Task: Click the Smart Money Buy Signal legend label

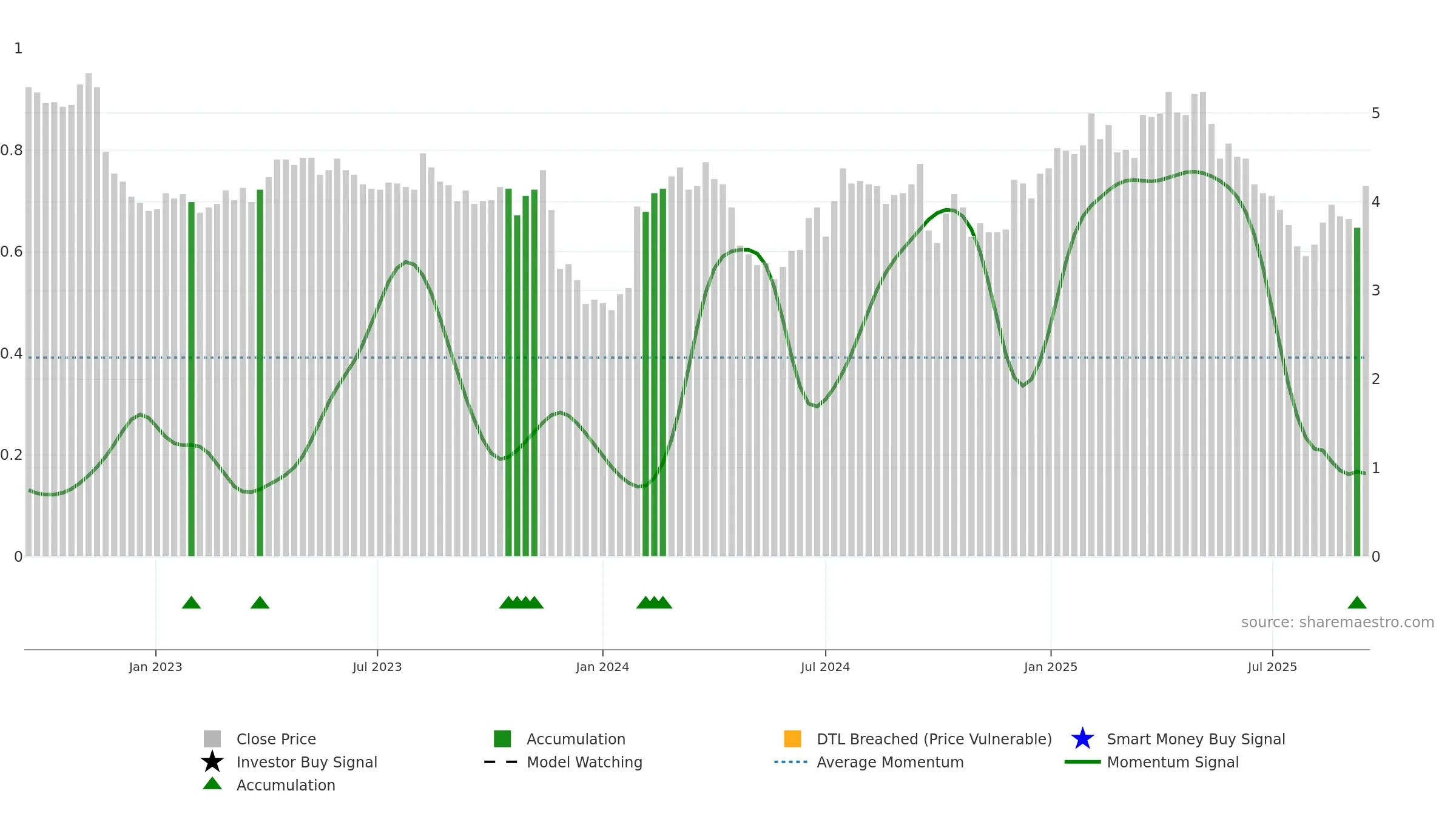Action: tap(1196, 739)
